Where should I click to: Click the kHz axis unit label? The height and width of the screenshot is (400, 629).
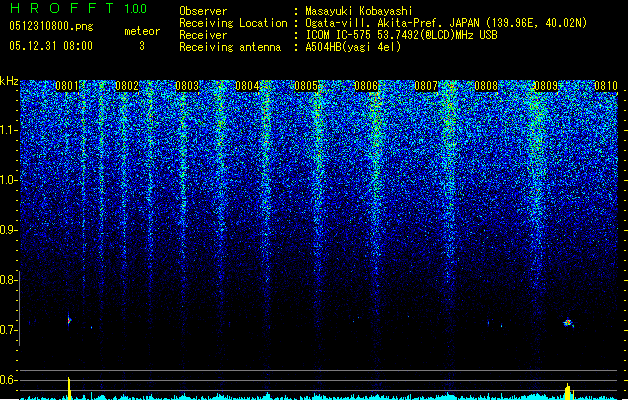pyautogui.click(x=9, y=81)
